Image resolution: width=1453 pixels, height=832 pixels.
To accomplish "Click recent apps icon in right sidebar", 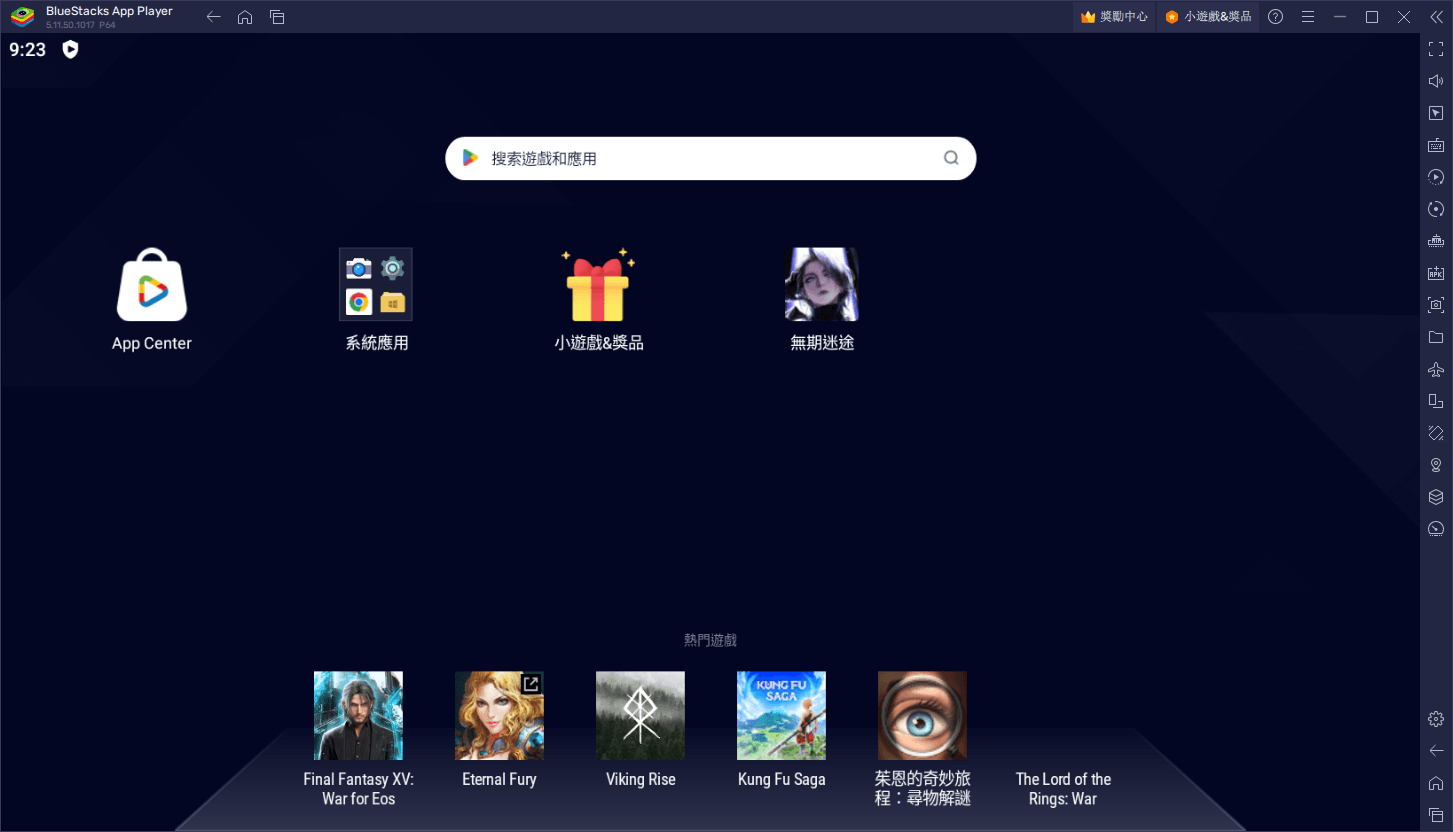I will 1436,815.
